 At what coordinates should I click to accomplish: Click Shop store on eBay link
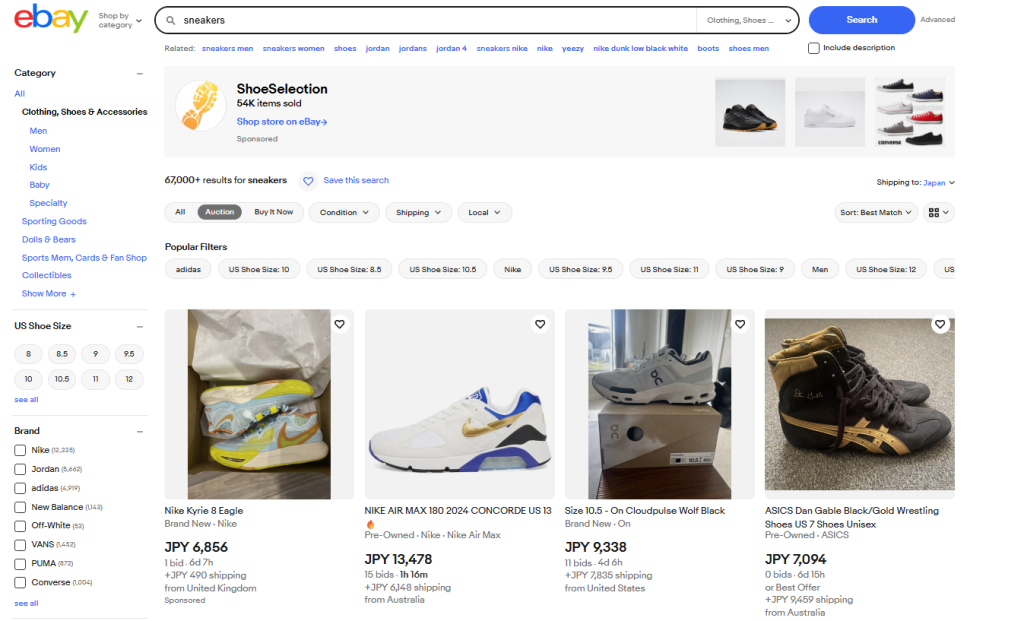281,122
